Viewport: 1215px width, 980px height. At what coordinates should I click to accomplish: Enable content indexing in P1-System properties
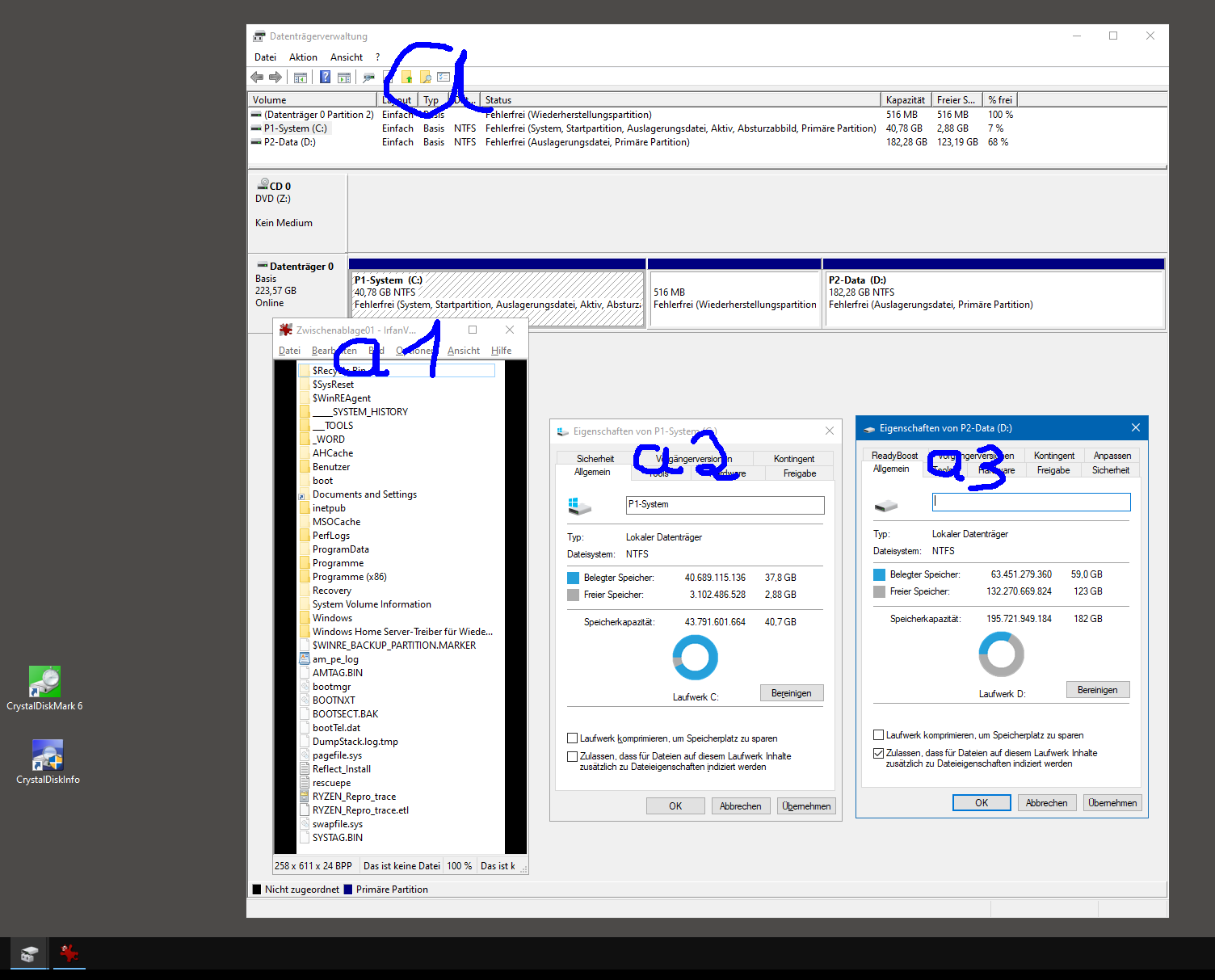pyautogui.click(x=572, y=756)
